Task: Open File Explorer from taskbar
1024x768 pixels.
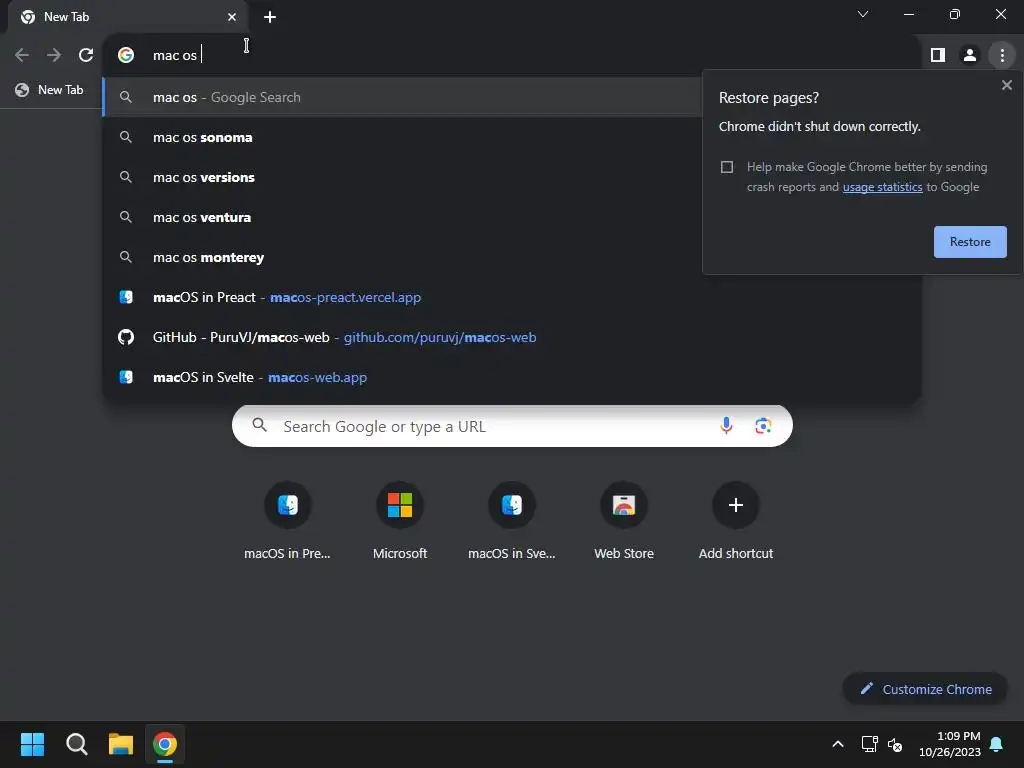Action: coord(121,744)
